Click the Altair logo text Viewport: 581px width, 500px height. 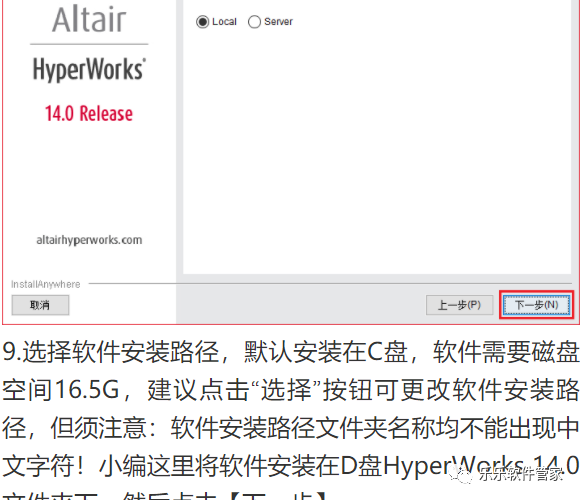point(89,19)
